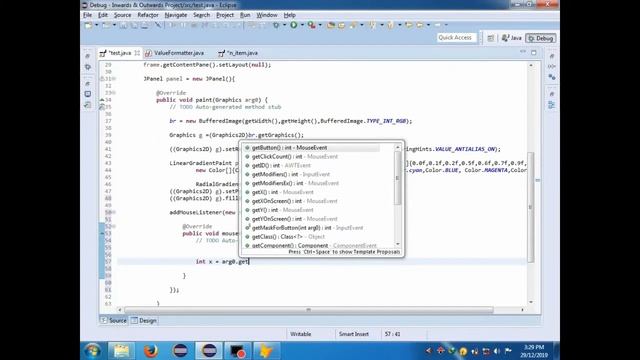The image size is (640, 360).
Task: Switch to the Java perspective
Action: (x=511, y=38)
